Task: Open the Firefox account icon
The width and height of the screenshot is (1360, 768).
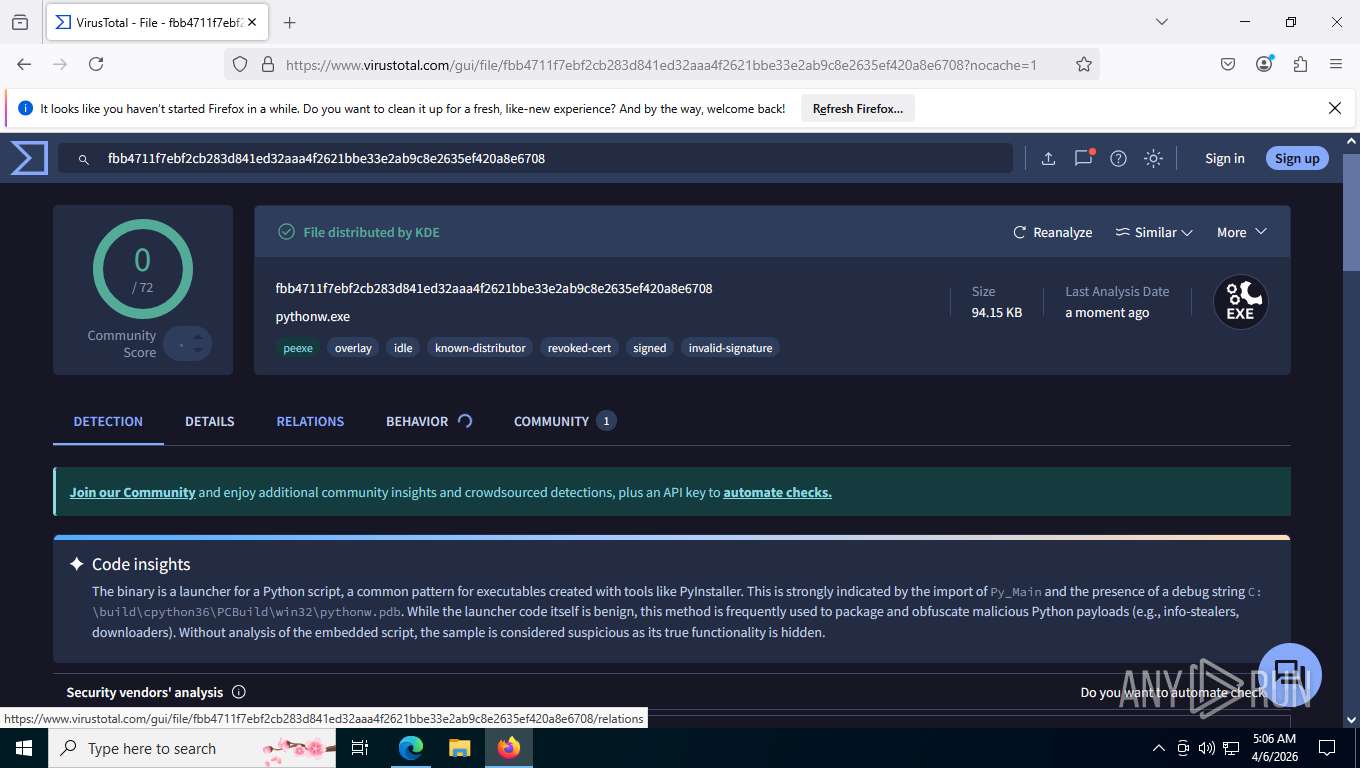Action: [1264, 64]
